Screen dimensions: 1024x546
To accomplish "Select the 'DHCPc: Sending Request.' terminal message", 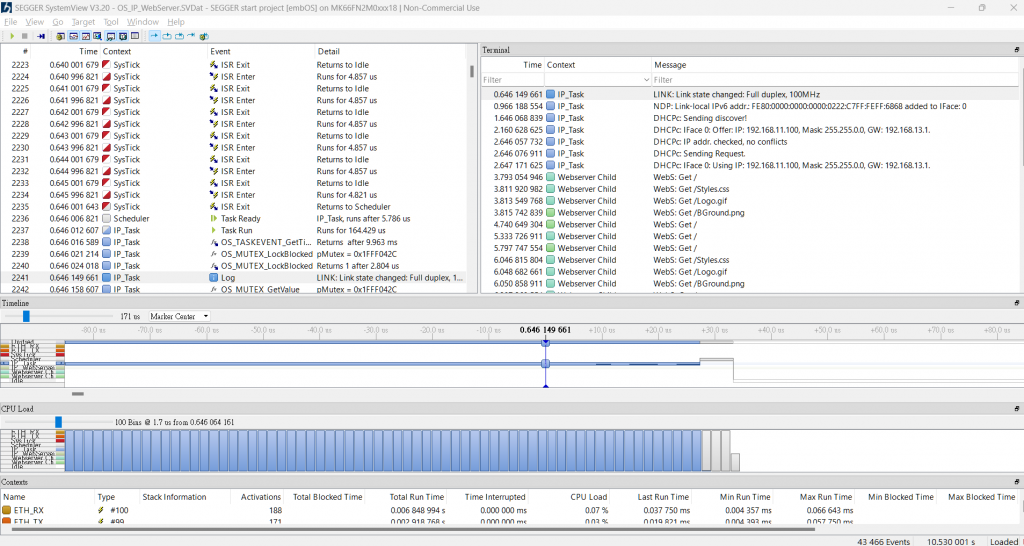I will (x=699, y=153).
